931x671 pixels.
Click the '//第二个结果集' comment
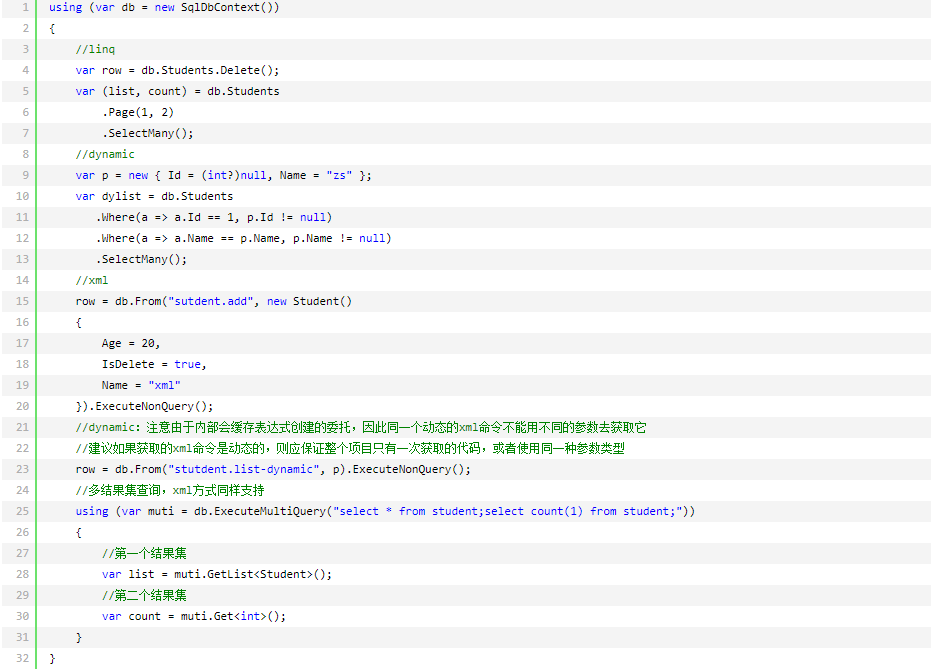(144, 596)
